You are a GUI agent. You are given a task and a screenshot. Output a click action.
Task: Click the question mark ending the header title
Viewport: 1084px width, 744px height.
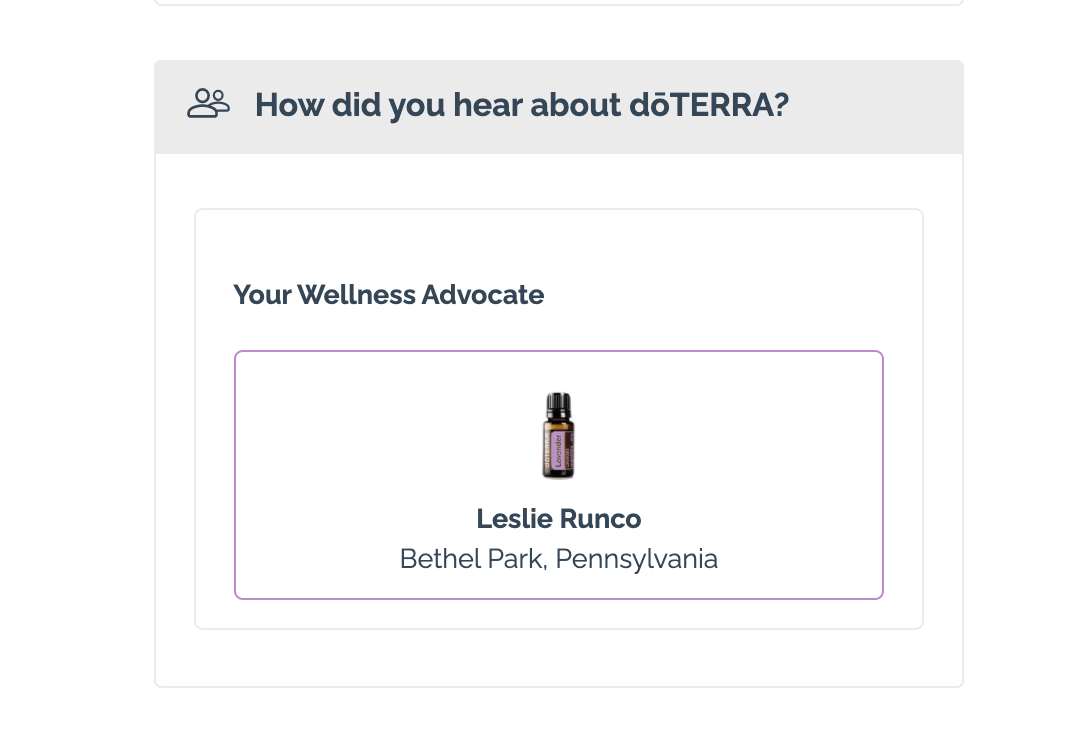(781, 105)
